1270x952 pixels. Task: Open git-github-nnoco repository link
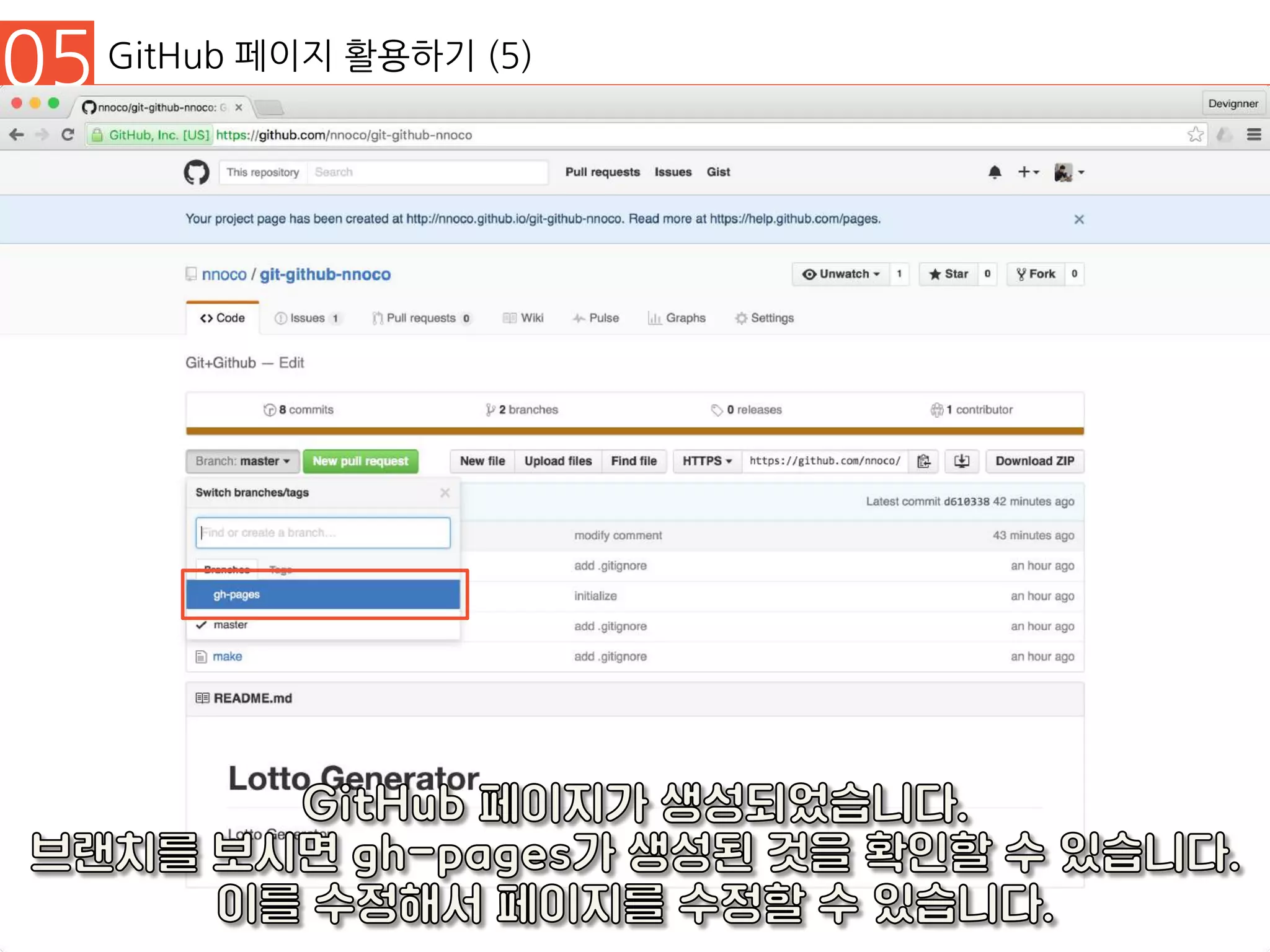coord(325,275)
